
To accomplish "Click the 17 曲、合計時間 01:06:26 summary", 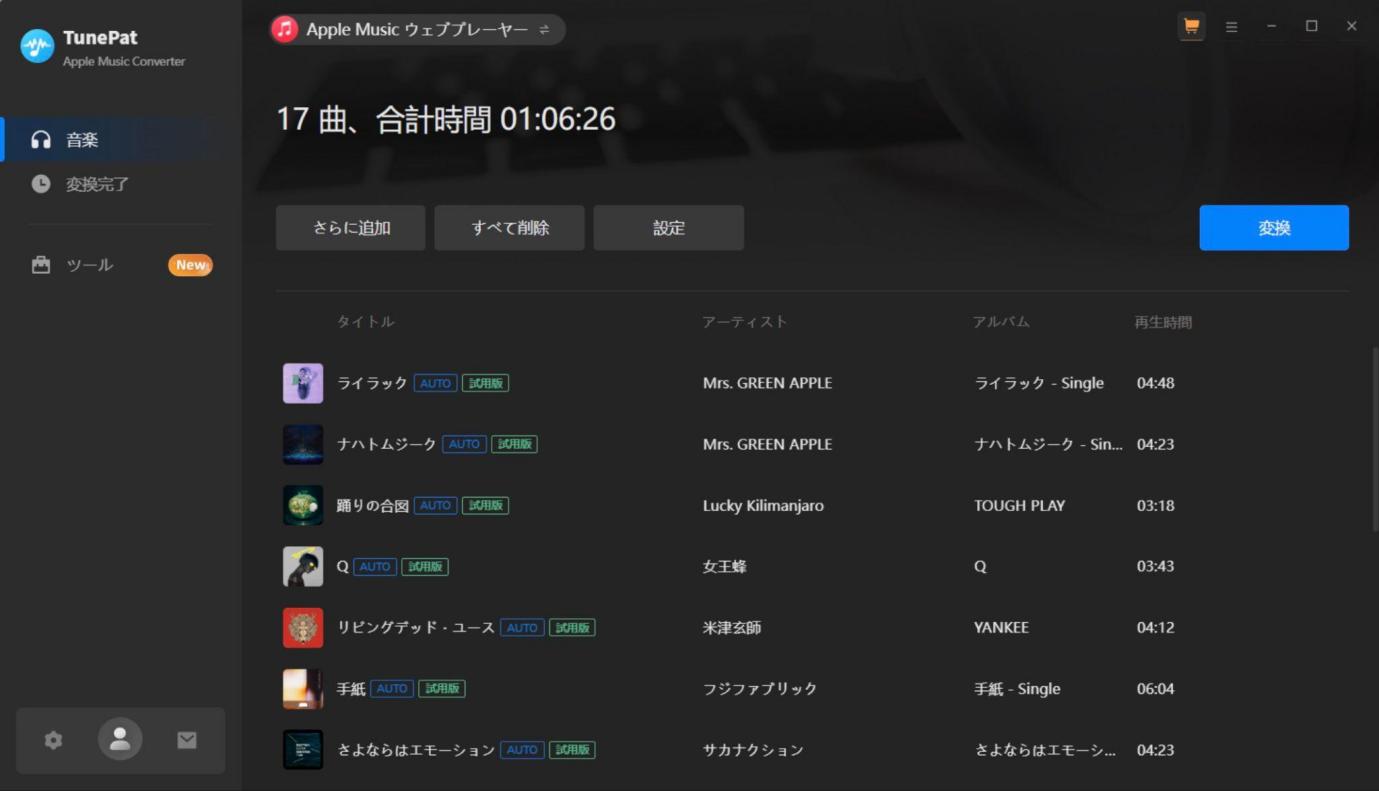I will click(x=446, y=119).
